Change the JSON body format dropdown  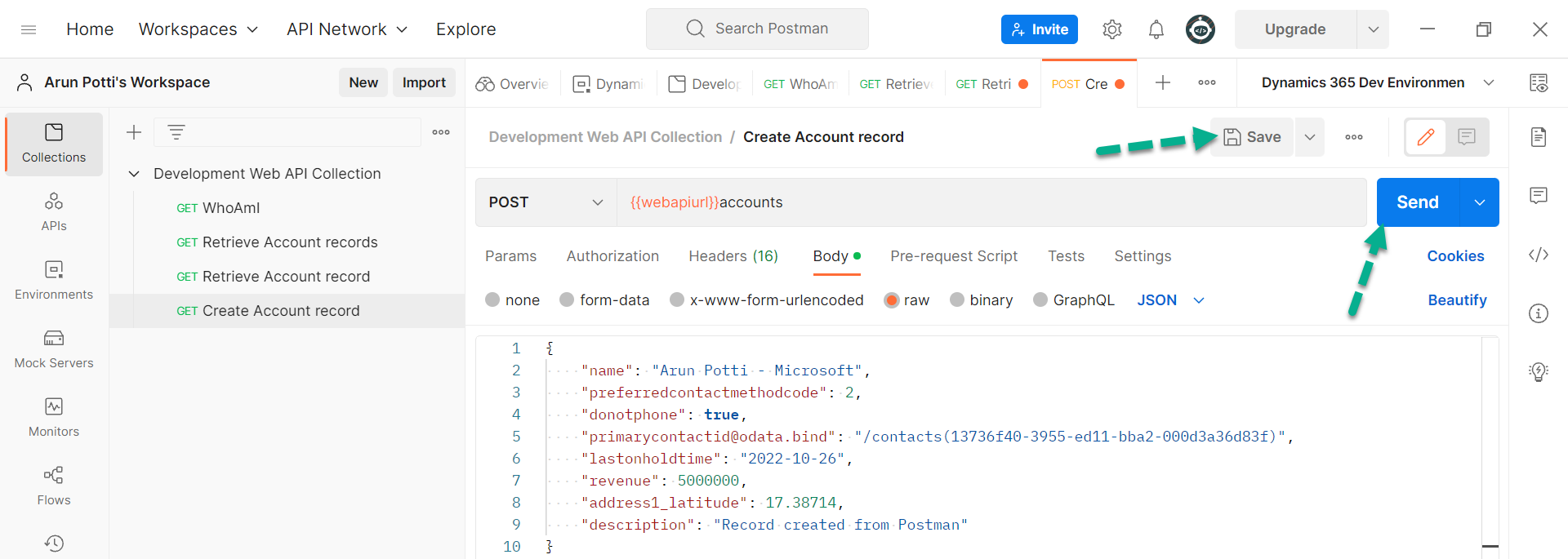[x=1171, y=300]
